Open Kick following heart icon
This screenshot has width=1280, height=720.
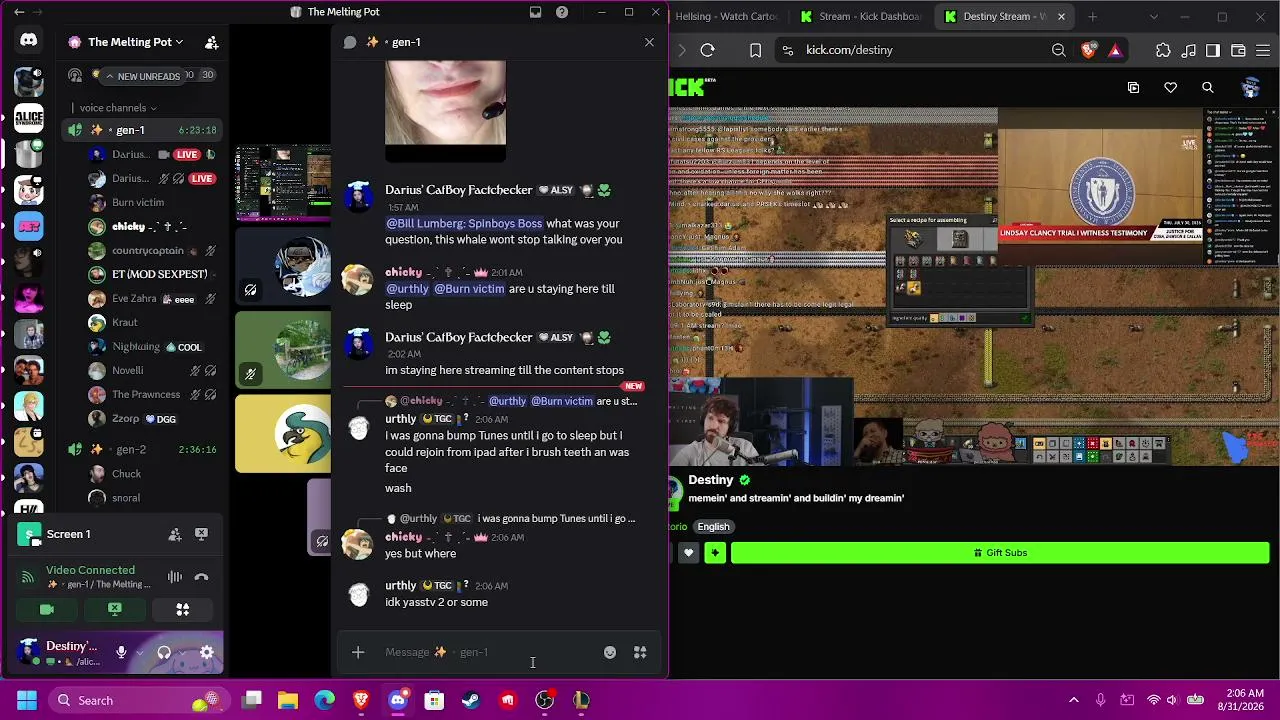click(1170, 88)
